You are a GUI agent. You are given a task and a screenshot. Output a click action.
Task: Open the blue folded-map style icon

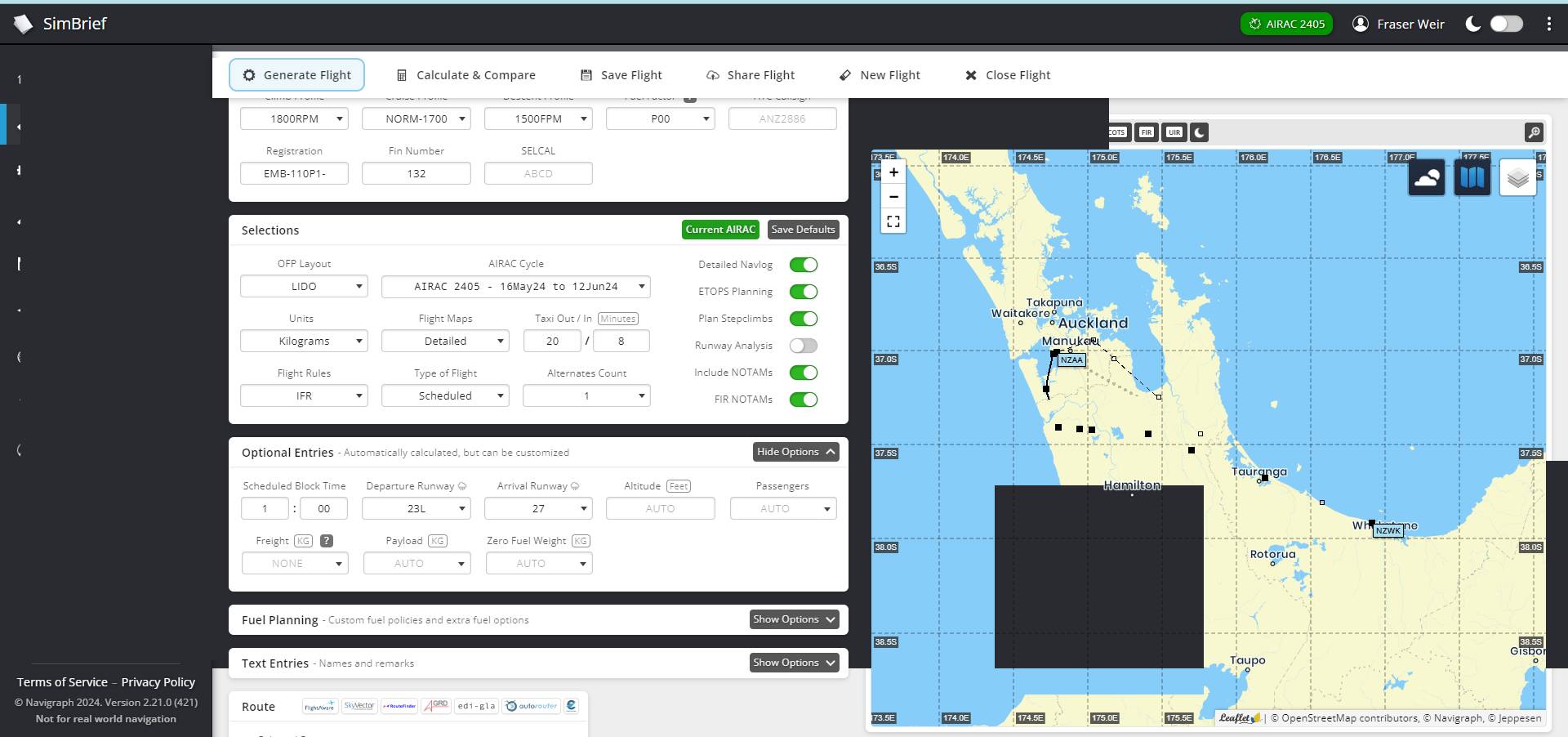pyautogui.click(x=1472, y=177)
